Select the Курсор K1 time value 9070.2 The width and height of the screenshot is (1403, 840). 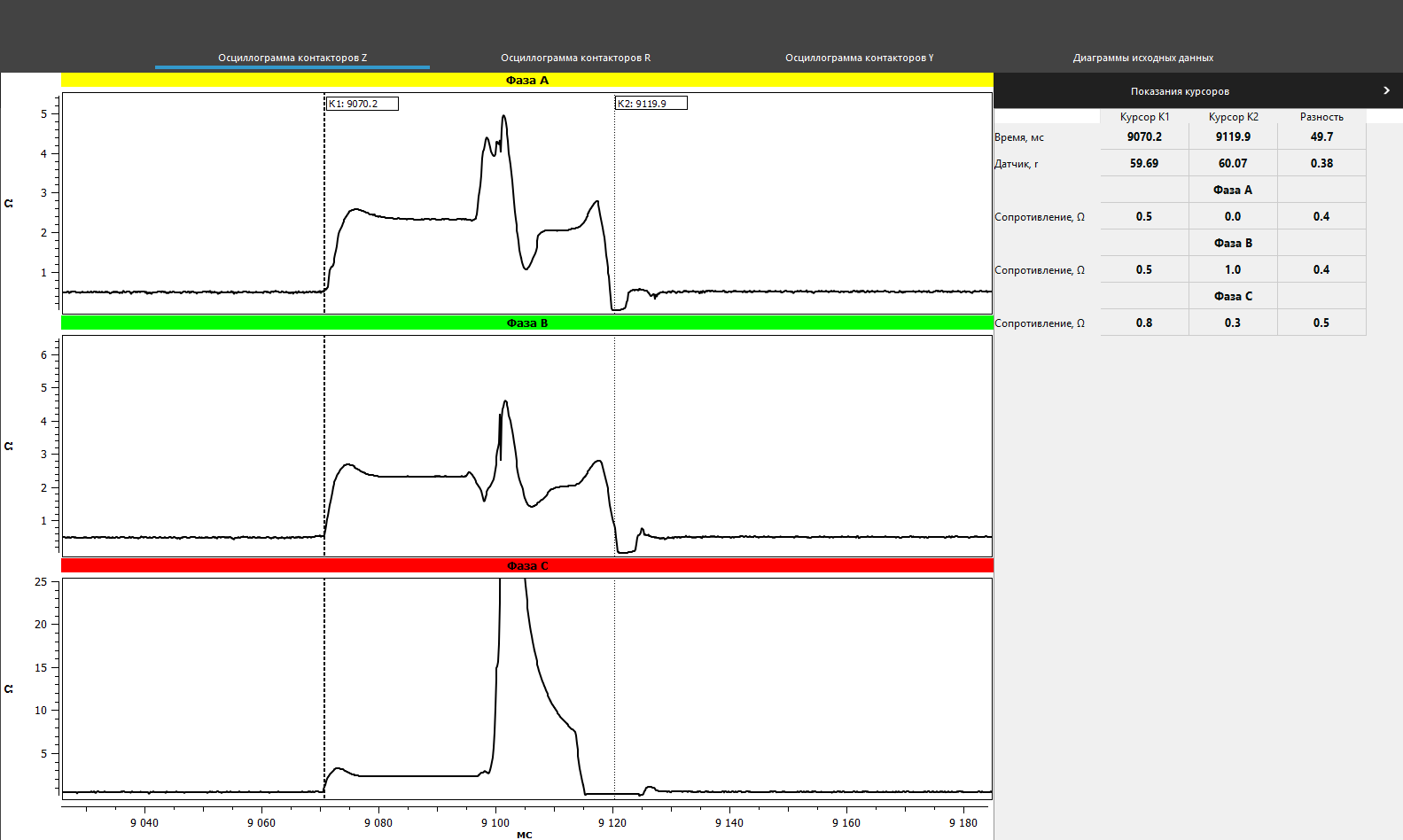[1144, 136]
